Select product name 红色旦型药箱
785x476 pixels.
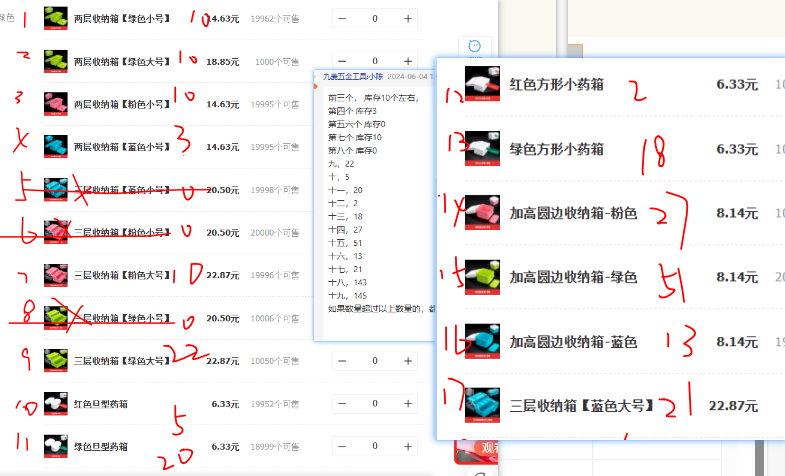click(101, 403)
